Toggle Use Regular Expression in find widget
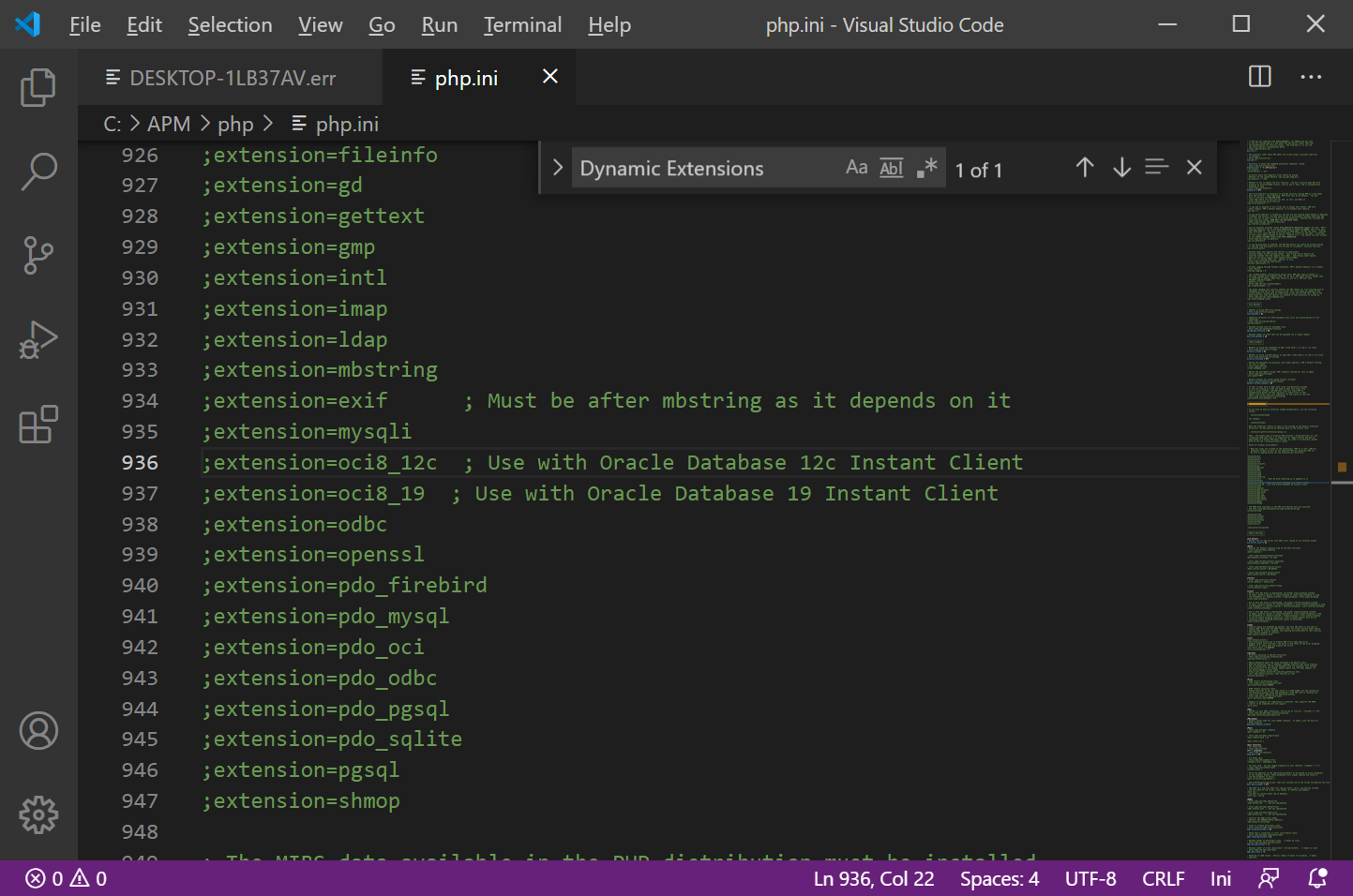 click(x=926, y=168)
